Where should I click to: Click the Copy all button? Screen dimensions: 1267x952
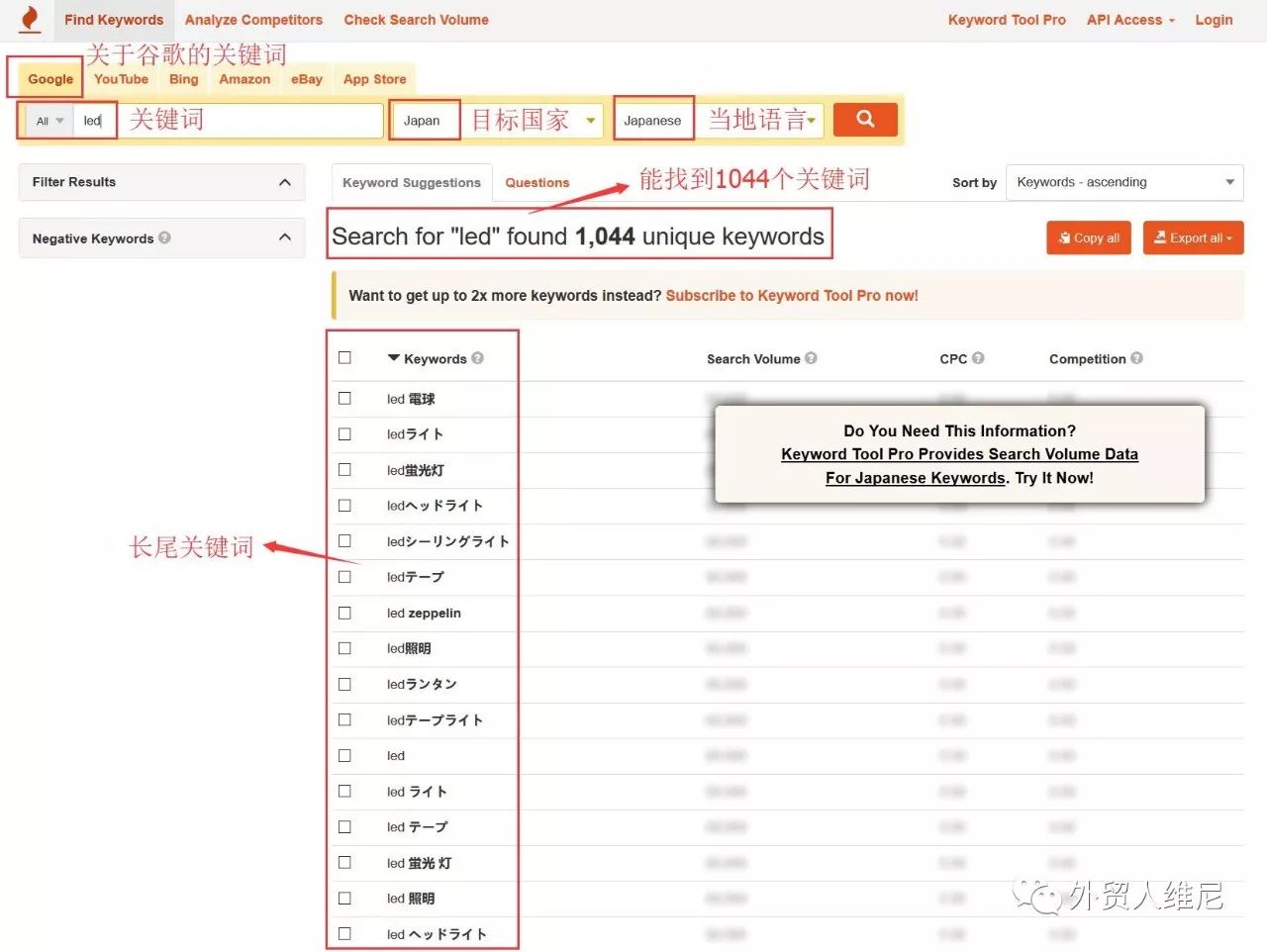(x=1089, y=238)
